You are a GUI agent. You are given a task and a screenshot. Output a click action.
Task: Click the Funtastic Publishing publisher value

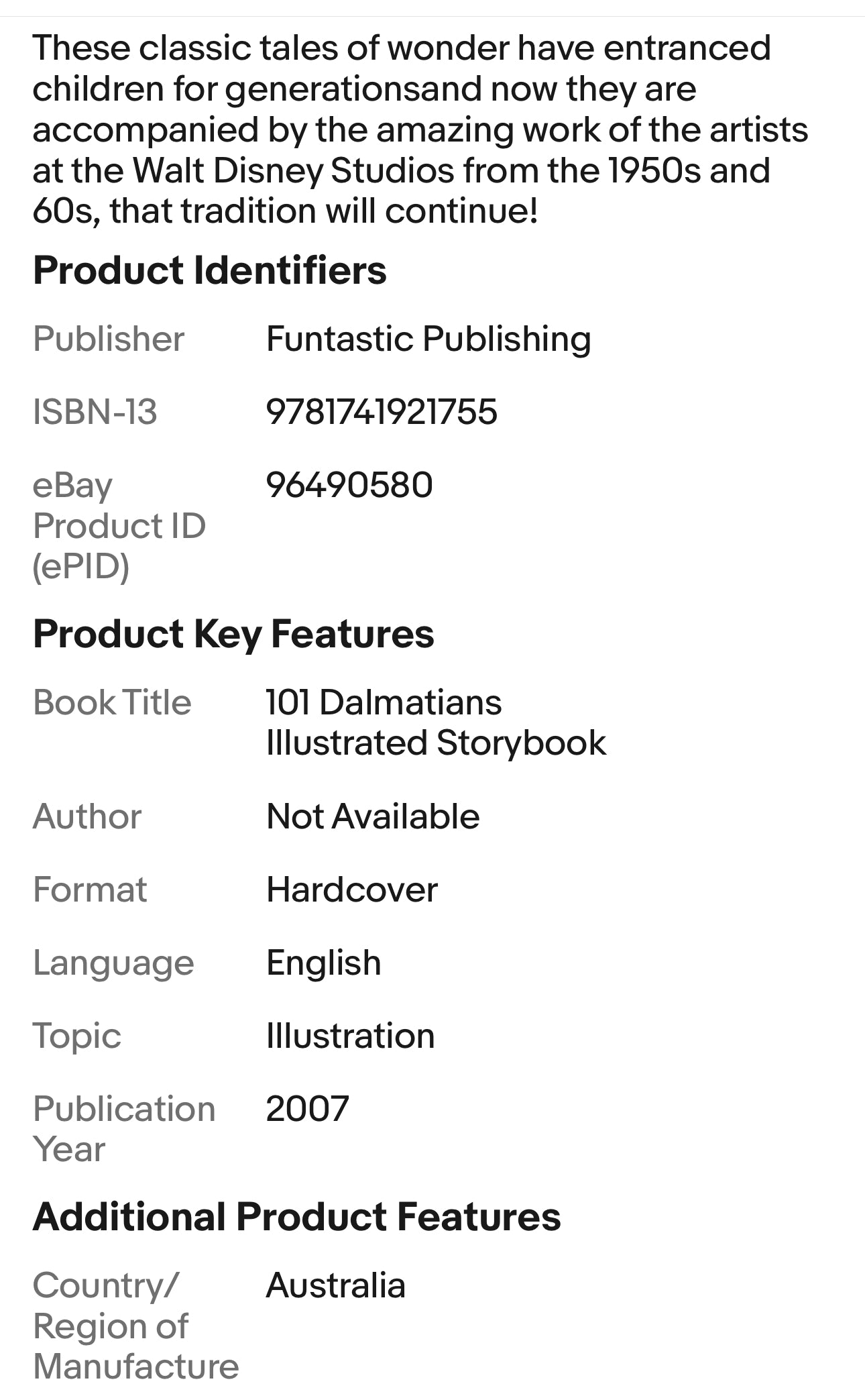(x=428, y=339)
